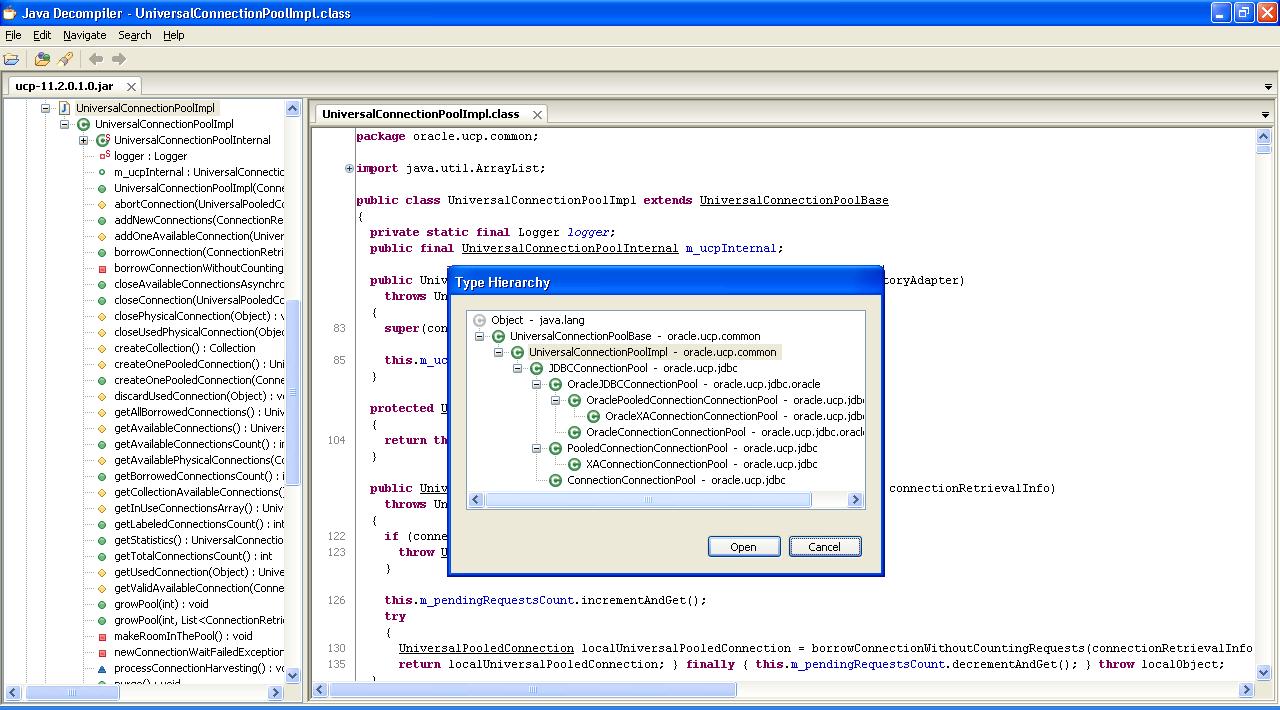Select discardUsedConnection(Object) in tree
1280x710 pixels.
199,396
